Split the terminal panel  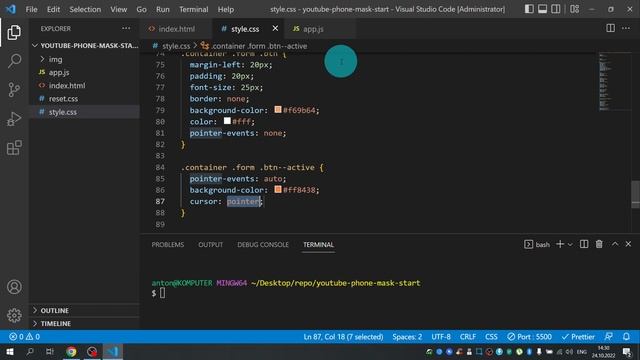tap(584, 244)
